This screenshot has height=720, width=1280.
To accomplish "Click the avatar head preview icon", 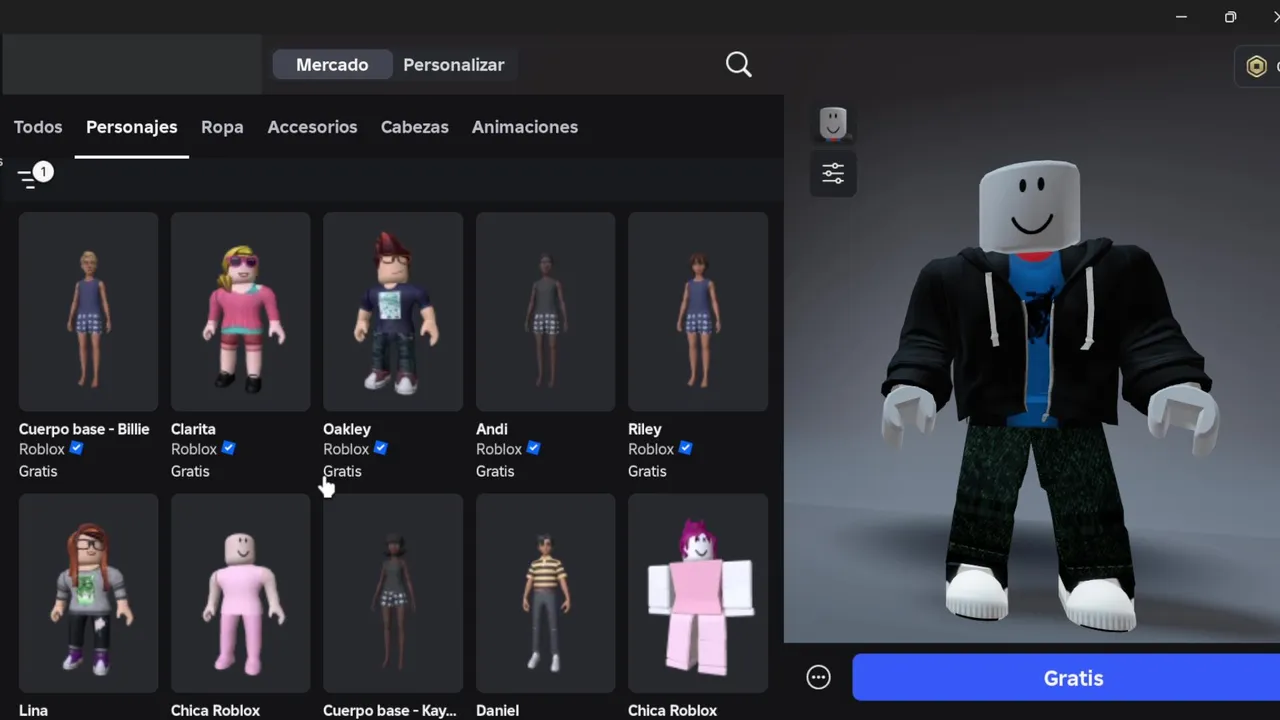I will pyautogui.click(x=833, y=124).
